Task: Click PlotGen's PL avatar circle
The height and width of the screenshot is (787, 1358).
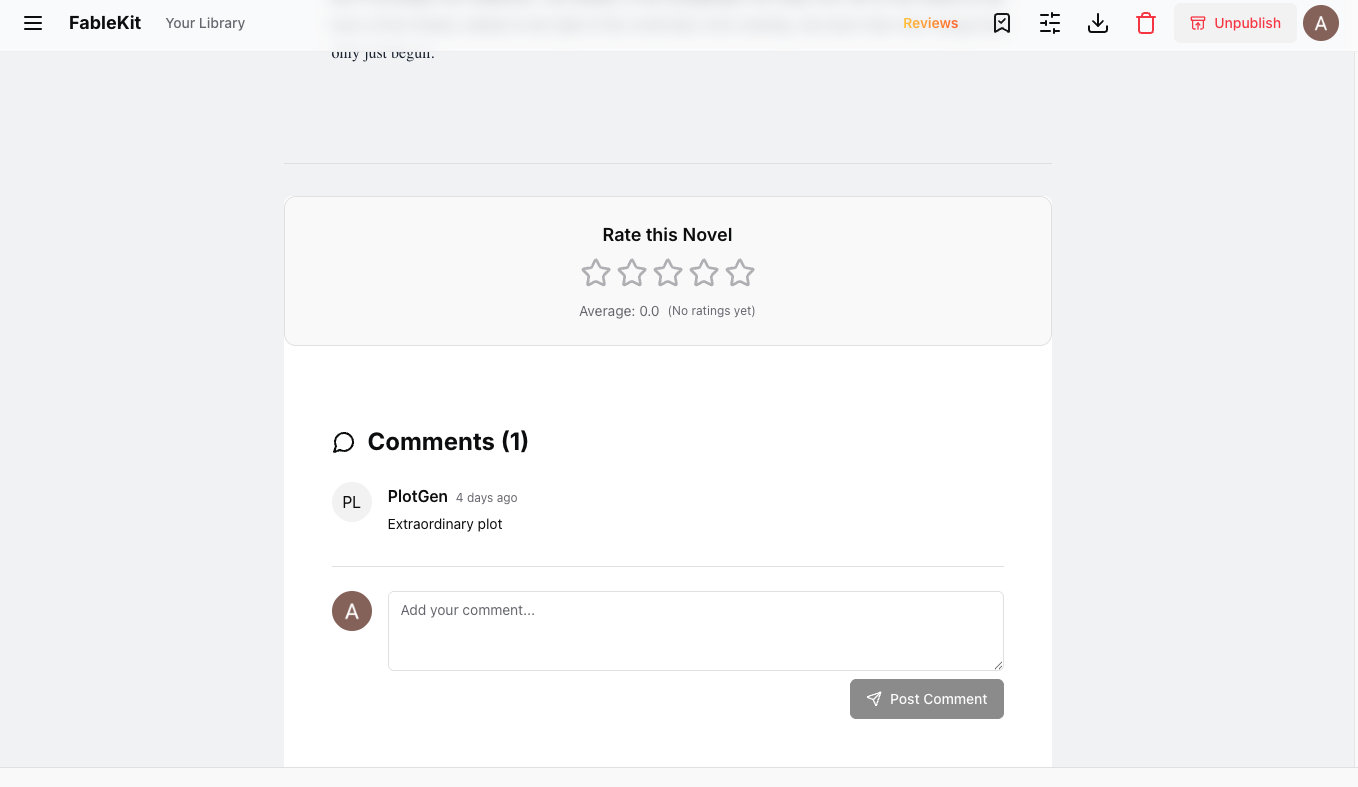Action: (x=351, y=502)
